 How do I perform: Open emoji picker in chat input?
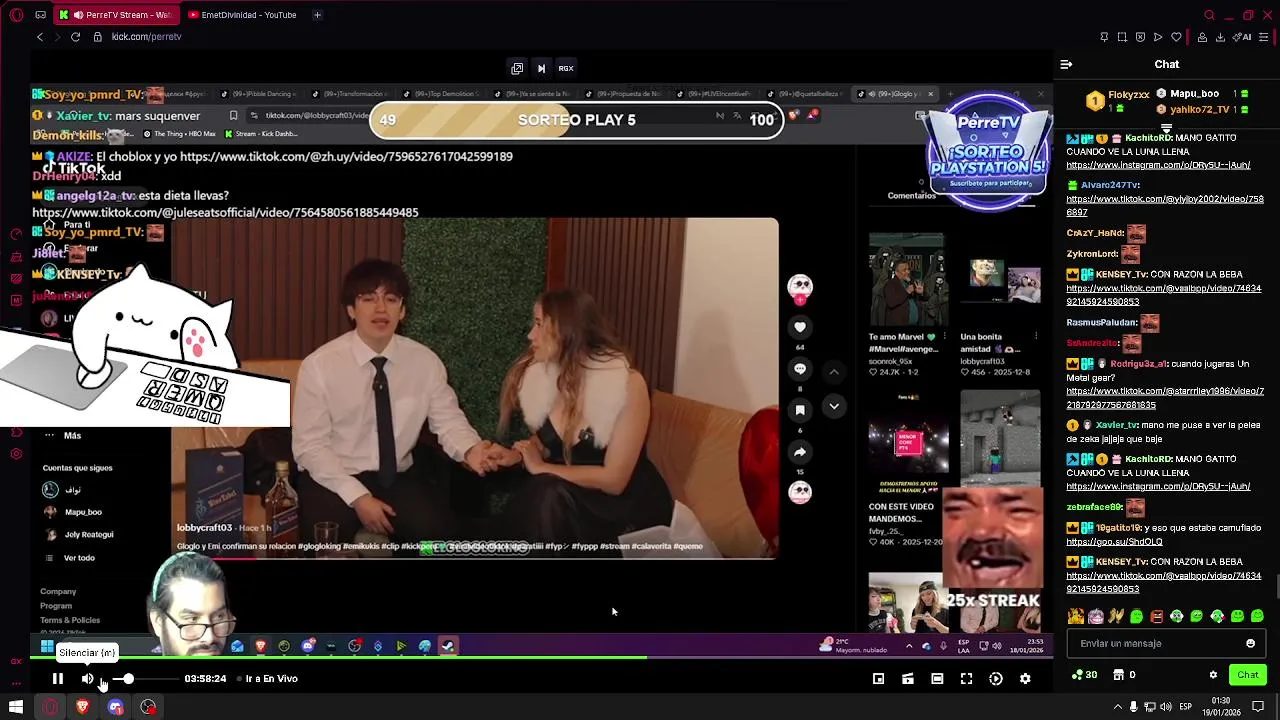(x=1250, y=644)
